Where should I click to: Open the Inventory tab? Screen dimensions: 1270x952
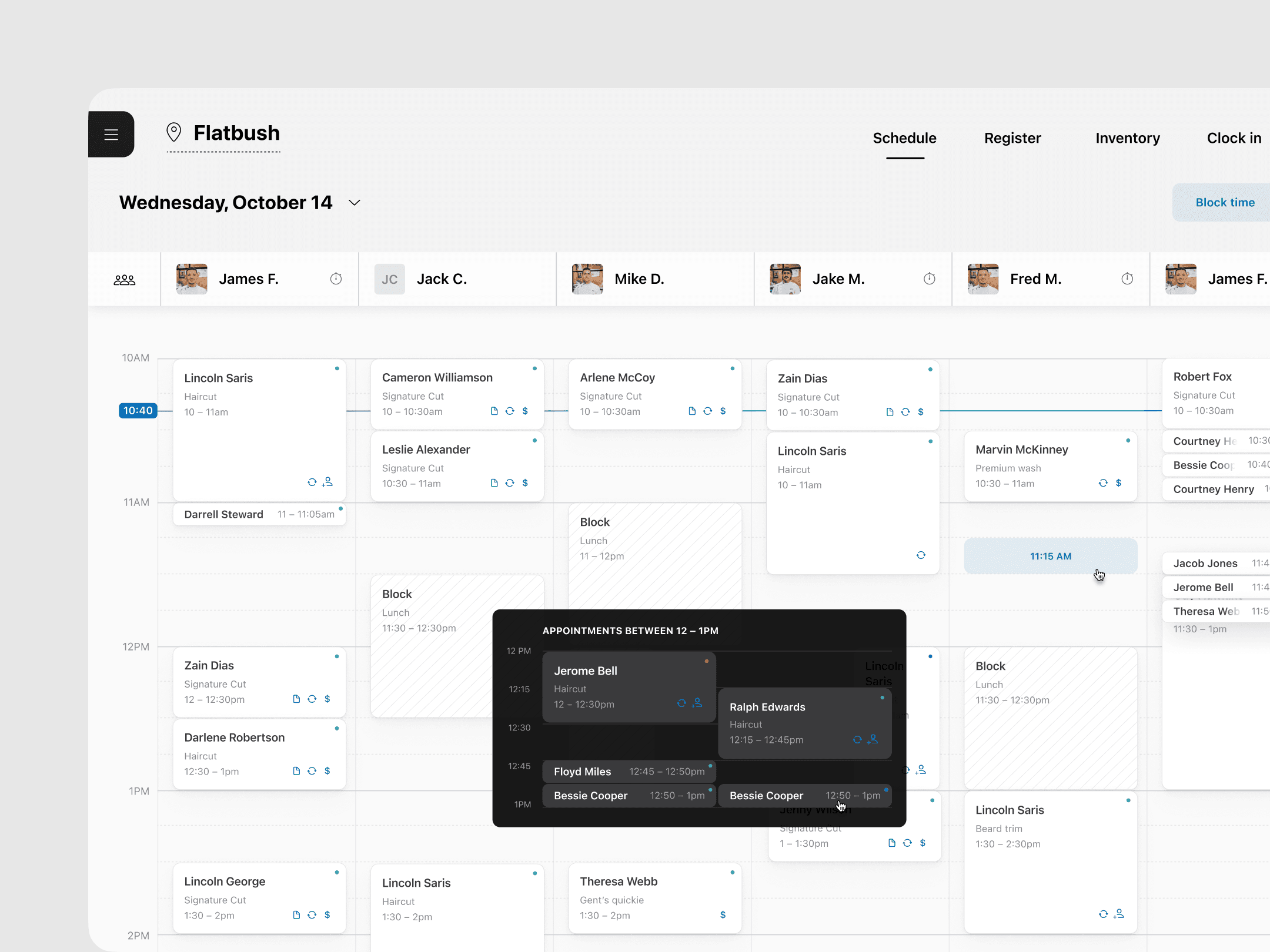[x=1127, y=139]
